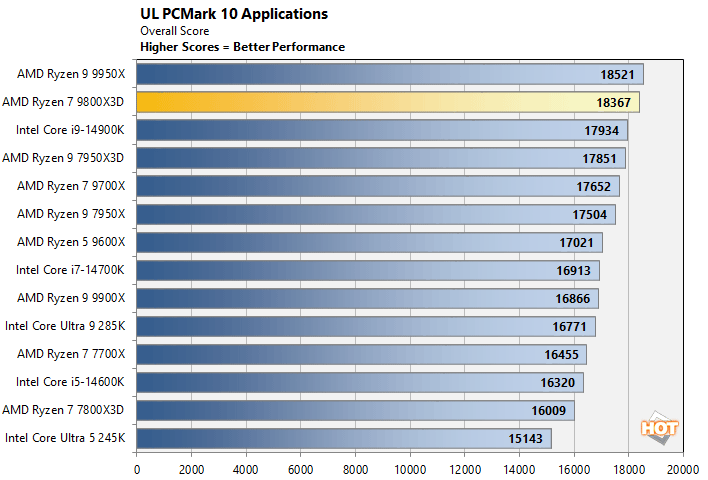Viewport: 708px width, 480px height.
Task: Select the AMD Ryzen 5 9600X label
Action: pyautogui.click(x=71, y=242)
